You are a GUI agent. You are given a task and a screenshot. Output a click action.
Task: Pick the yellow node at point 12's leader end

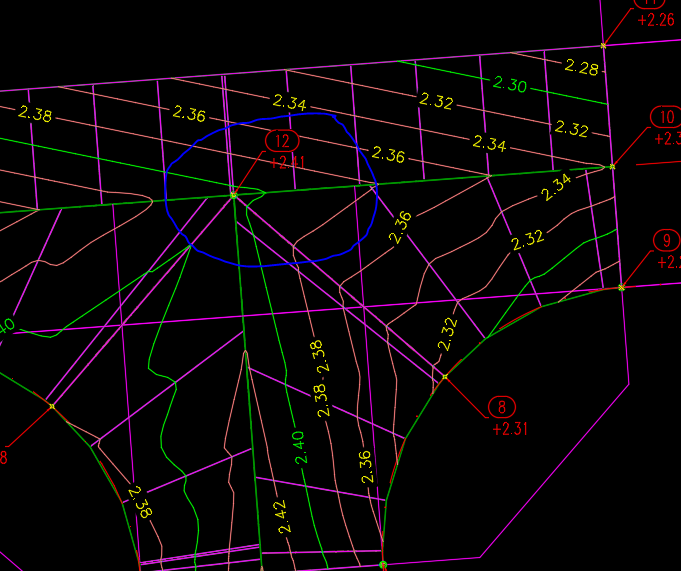pyautogui.click(x=234, y=195)
